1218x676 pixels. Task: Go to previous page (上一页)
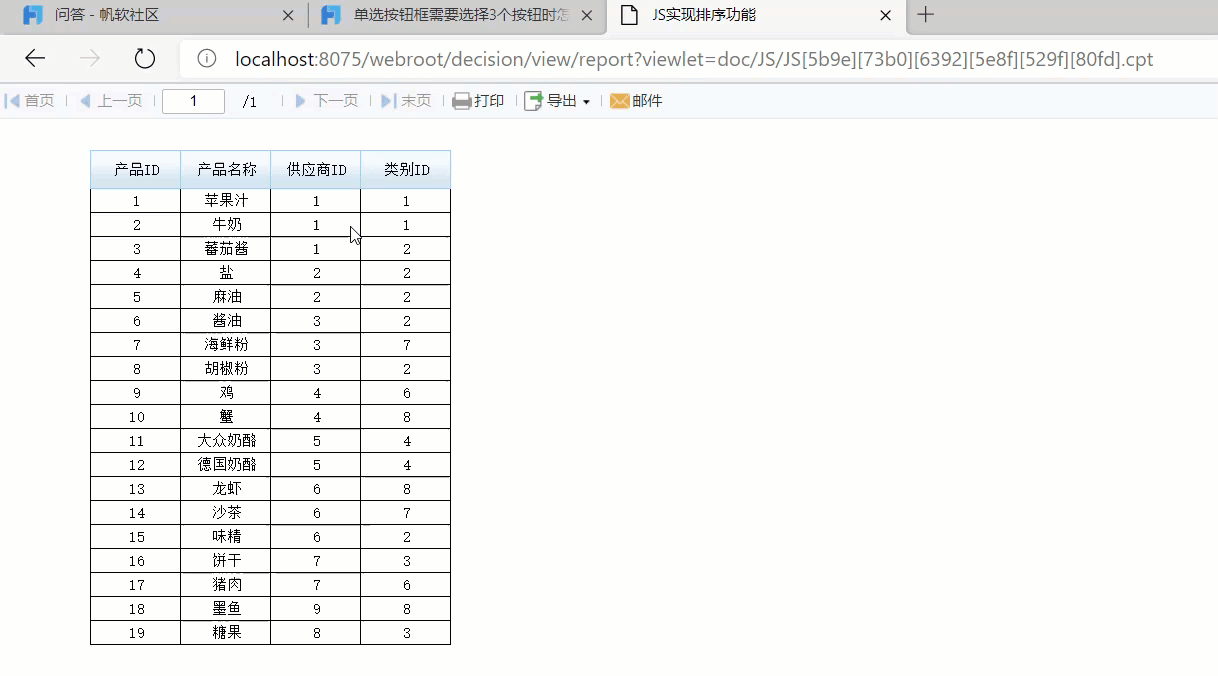click(x=111, y=101)
